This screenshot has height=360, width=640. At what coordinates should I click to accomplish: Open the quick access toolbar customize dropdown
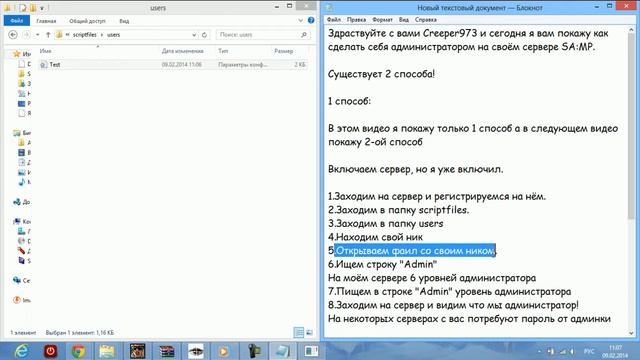42,8
